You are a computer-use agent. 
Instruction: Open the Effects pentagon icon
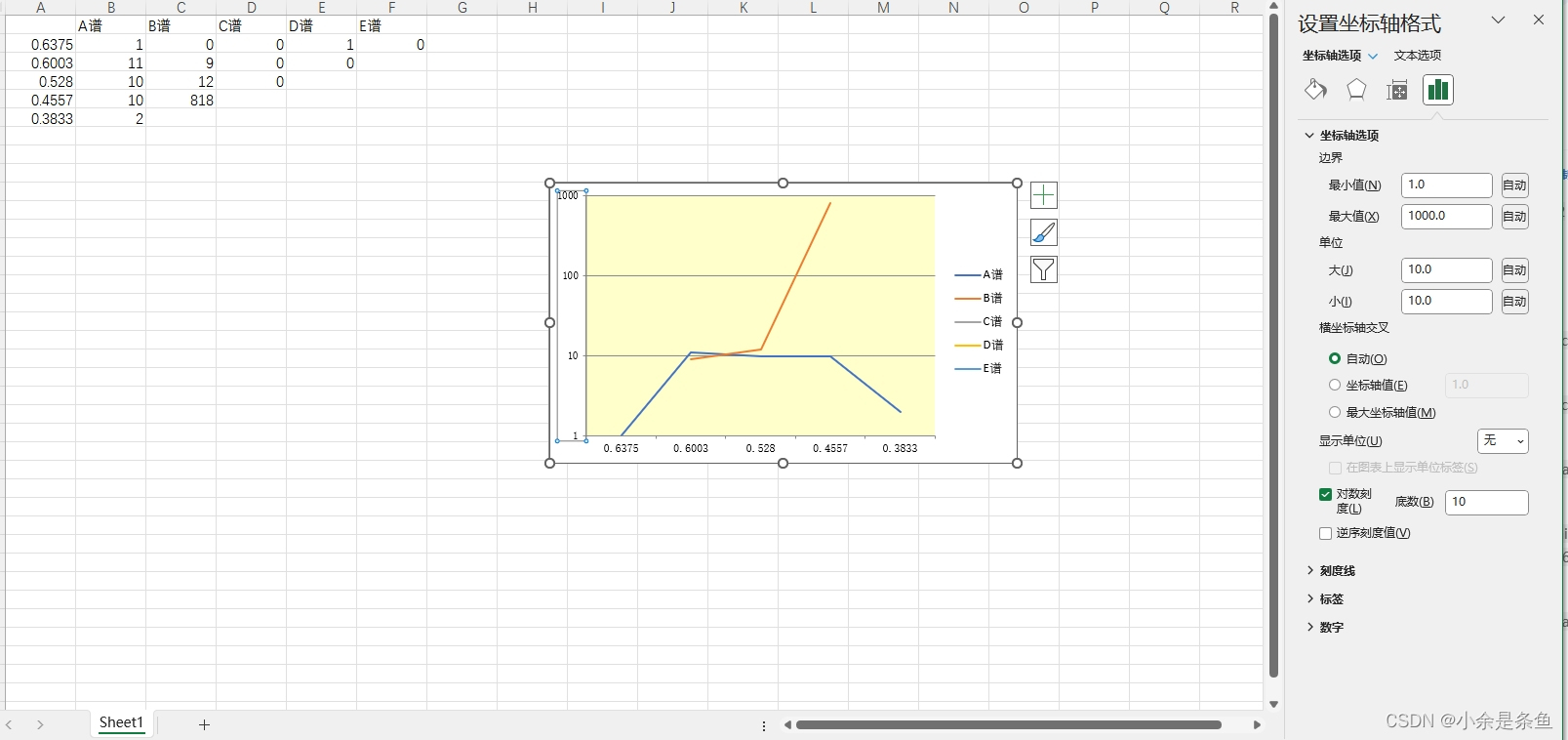point(1356,90)
